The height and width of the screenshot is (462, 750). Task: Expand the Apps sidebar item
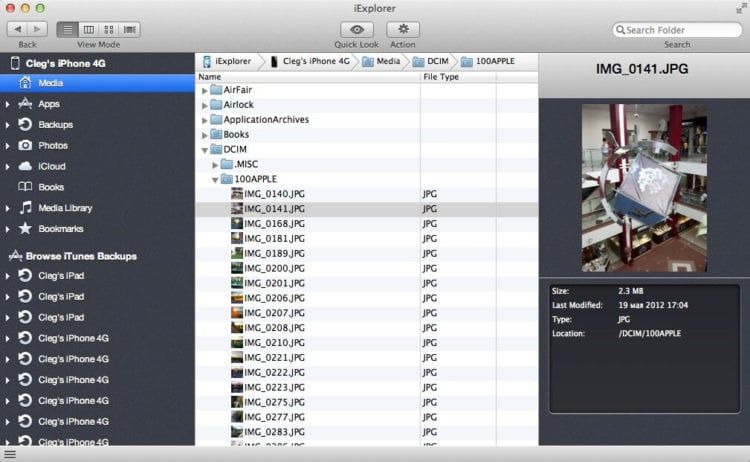(7, 104)
